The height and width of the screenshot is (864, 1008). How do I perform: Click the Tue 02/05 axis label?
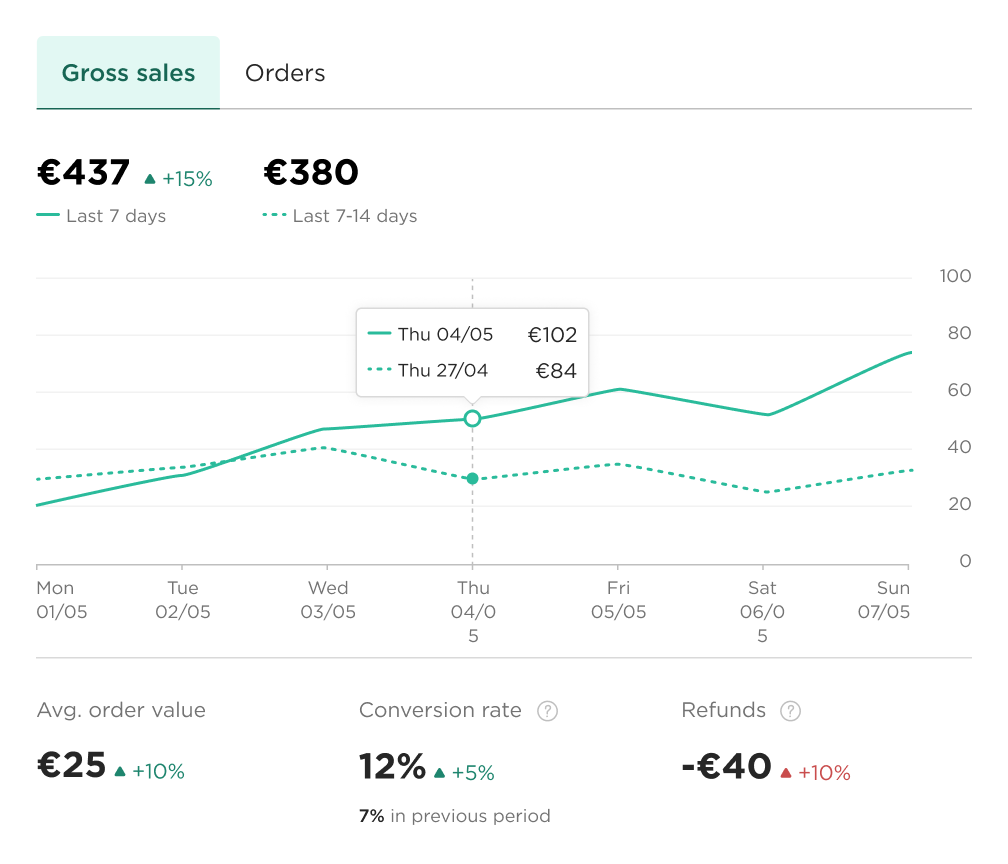183,599
